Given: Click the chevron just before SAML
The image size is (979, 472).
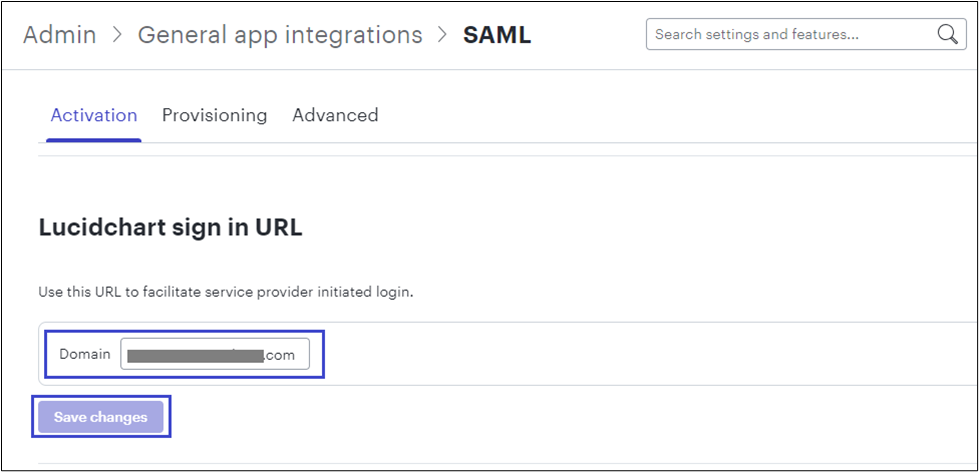Looking at the screenshot, I should pos(443,36).
